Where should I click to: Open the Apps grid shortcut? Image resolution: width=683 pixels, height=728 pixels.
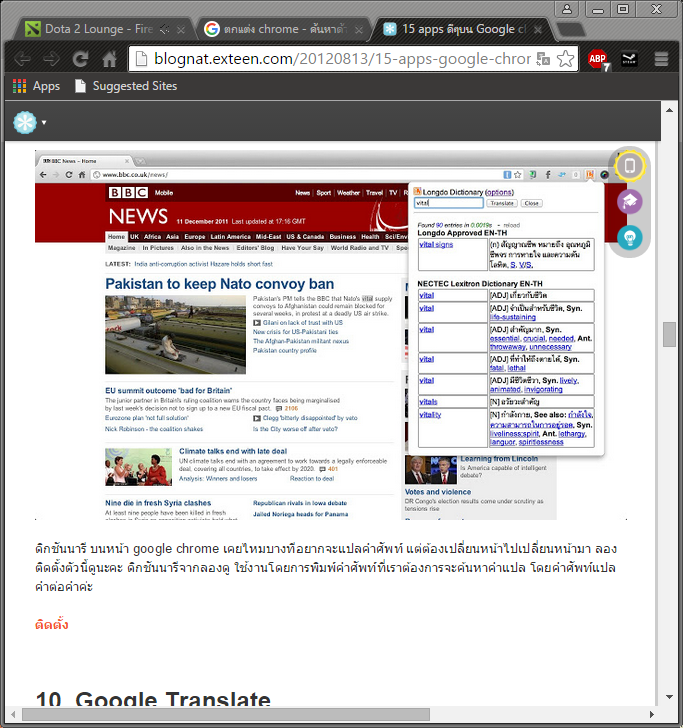[x=36, y=86]
